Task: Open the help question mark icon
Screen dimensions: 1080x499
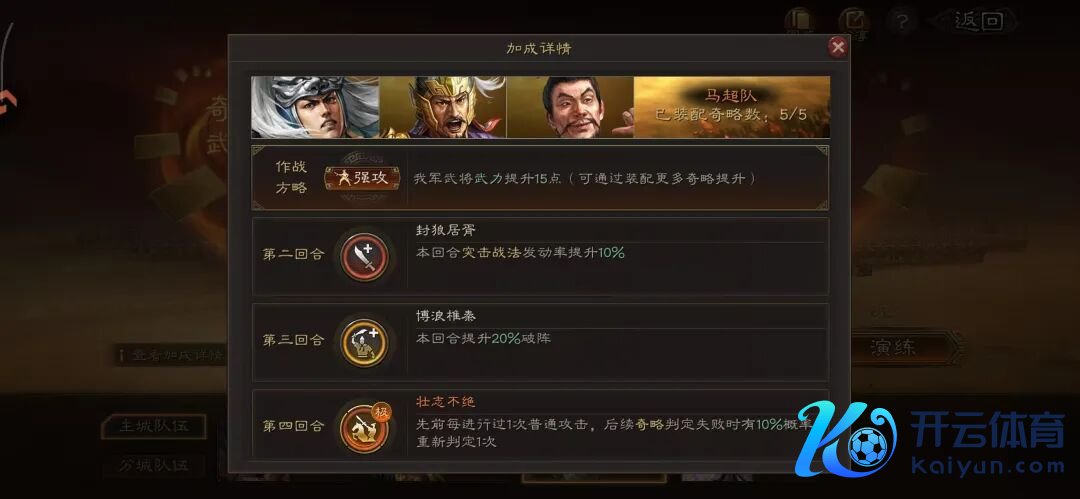Action: coord(902,21)
